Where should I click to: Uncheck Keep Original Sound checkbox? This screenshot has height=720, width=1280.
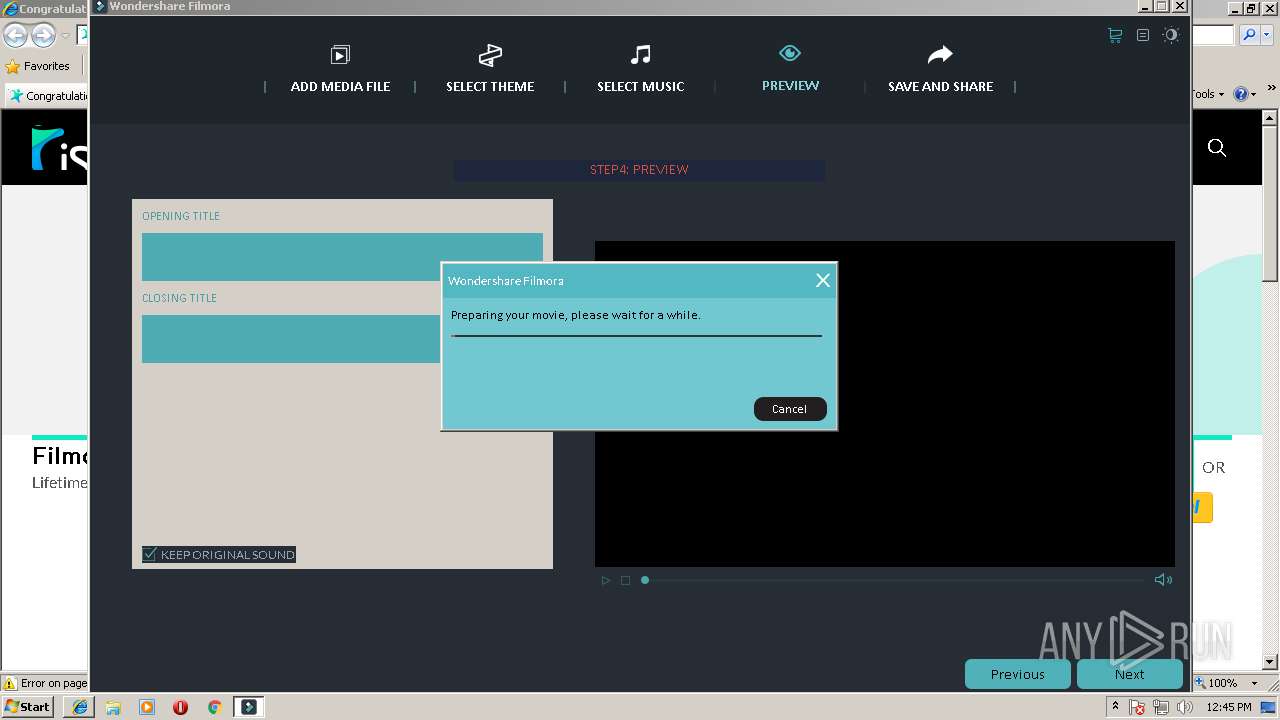150,554
